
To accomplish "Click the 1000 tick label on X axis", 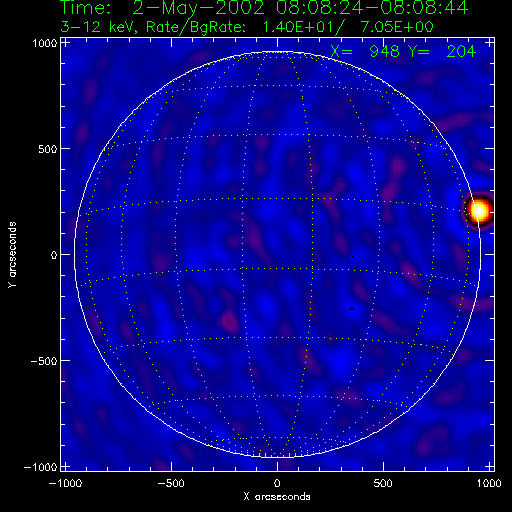I will click(x=489, y=483).
